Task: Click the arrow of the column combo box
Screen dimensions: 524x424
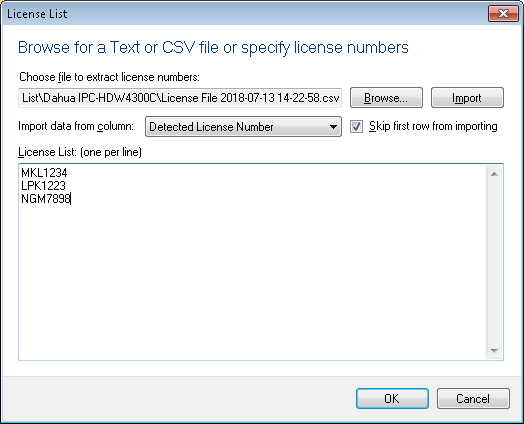Action: [x=333, y=127]
